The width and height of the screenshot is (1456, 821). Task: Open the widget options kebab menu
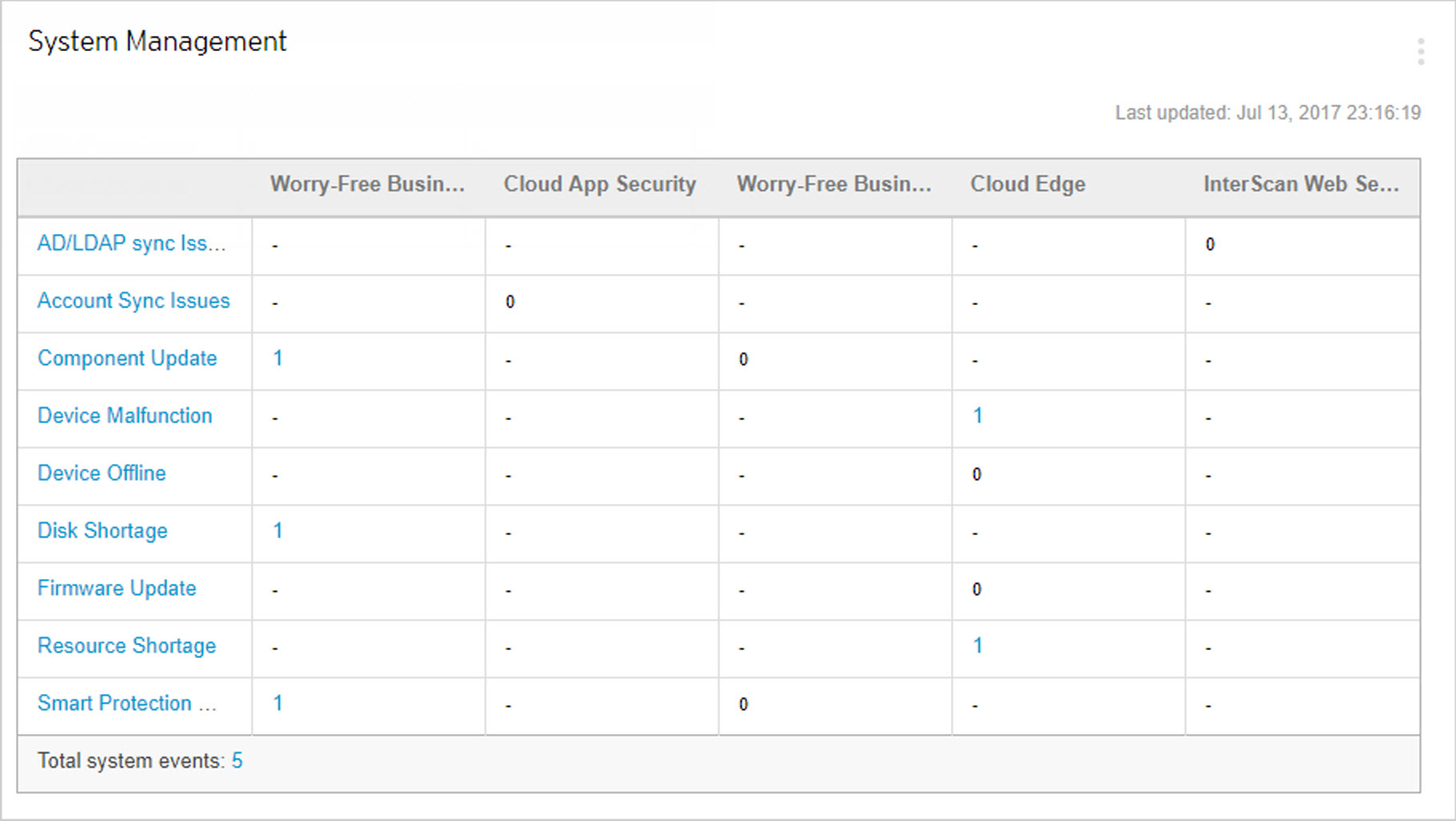coord(1420,52)
